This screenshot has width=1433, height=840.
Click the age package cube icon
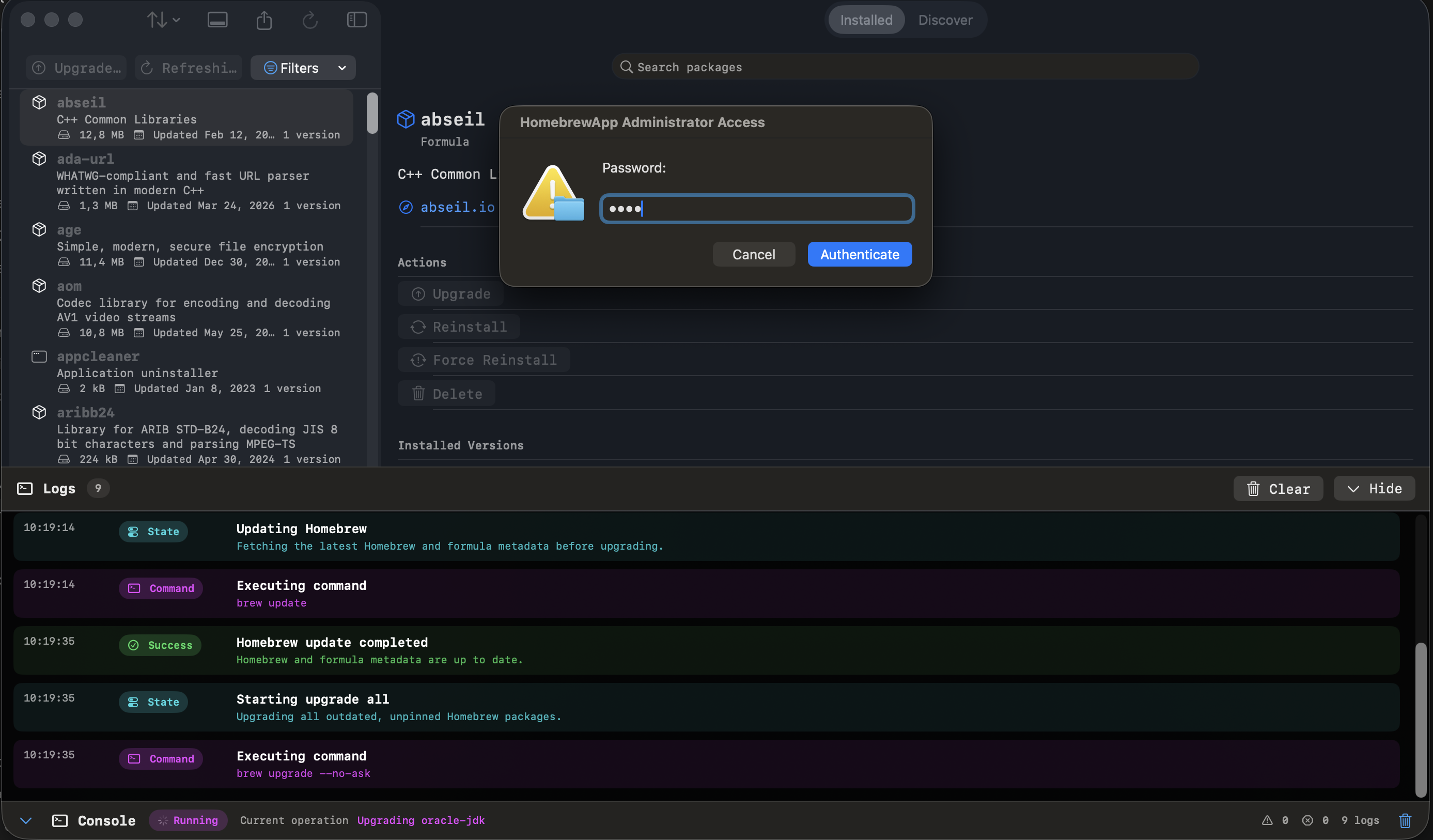39,229
